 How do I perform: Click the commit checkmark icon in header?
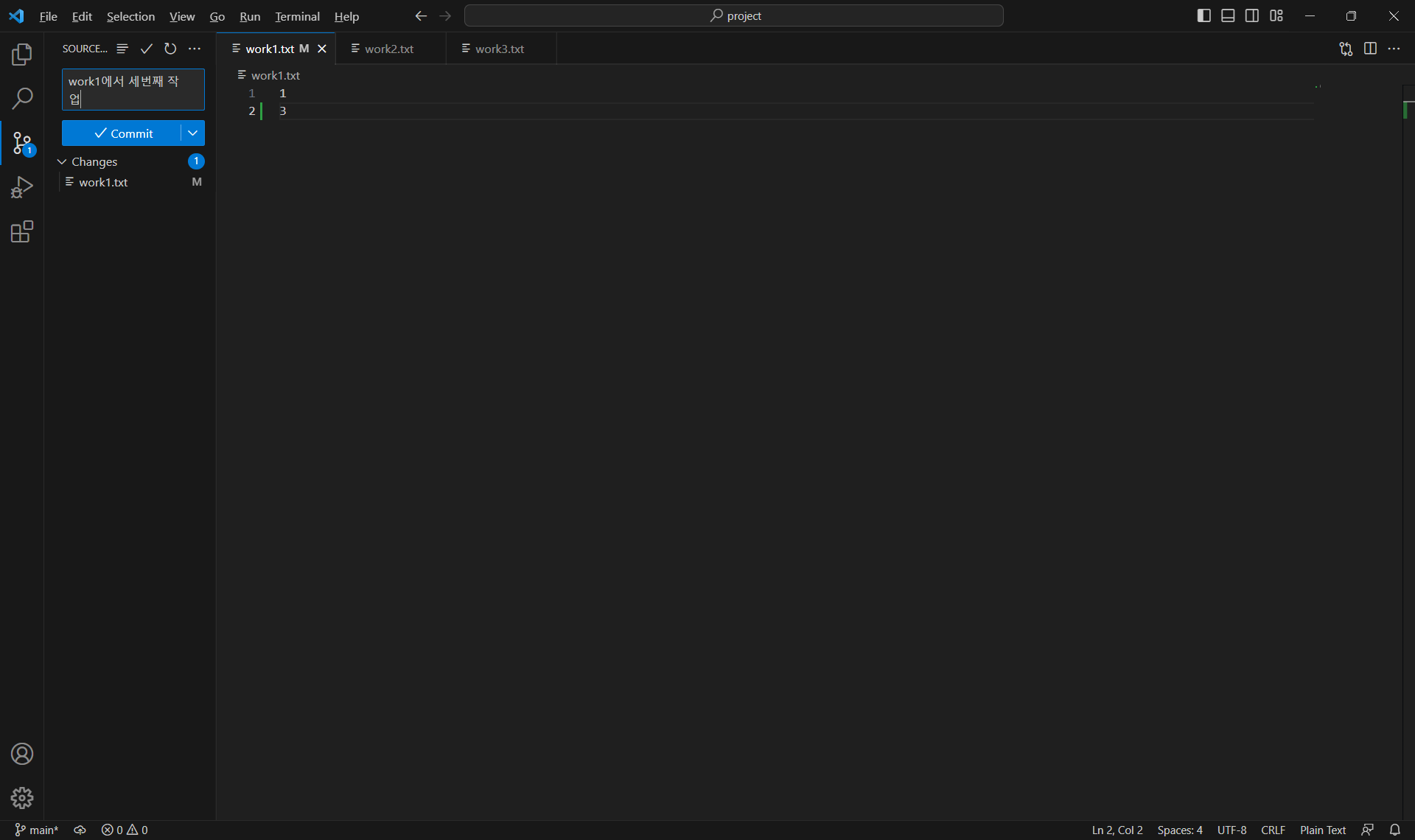coord(147,49)
